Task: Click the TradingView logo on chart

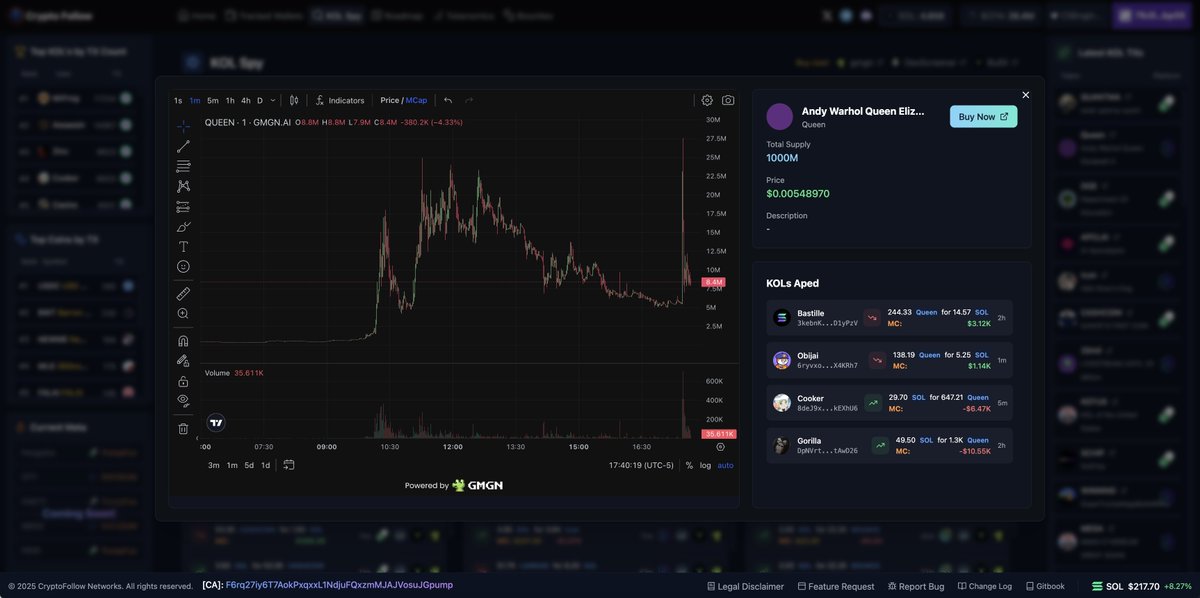Action: [x=215, y=422]
